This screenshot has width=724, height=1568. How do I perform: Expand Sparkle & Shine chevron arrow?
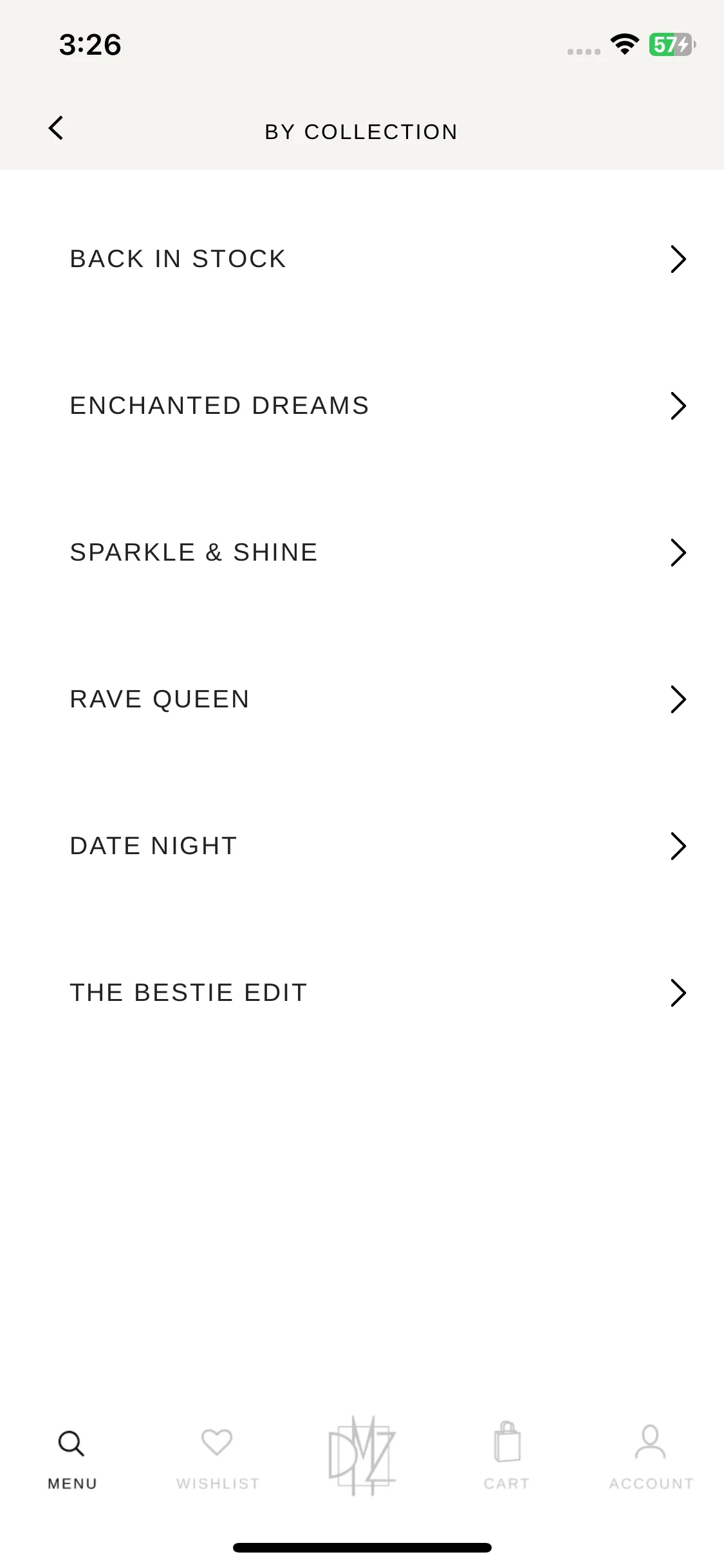678,552
